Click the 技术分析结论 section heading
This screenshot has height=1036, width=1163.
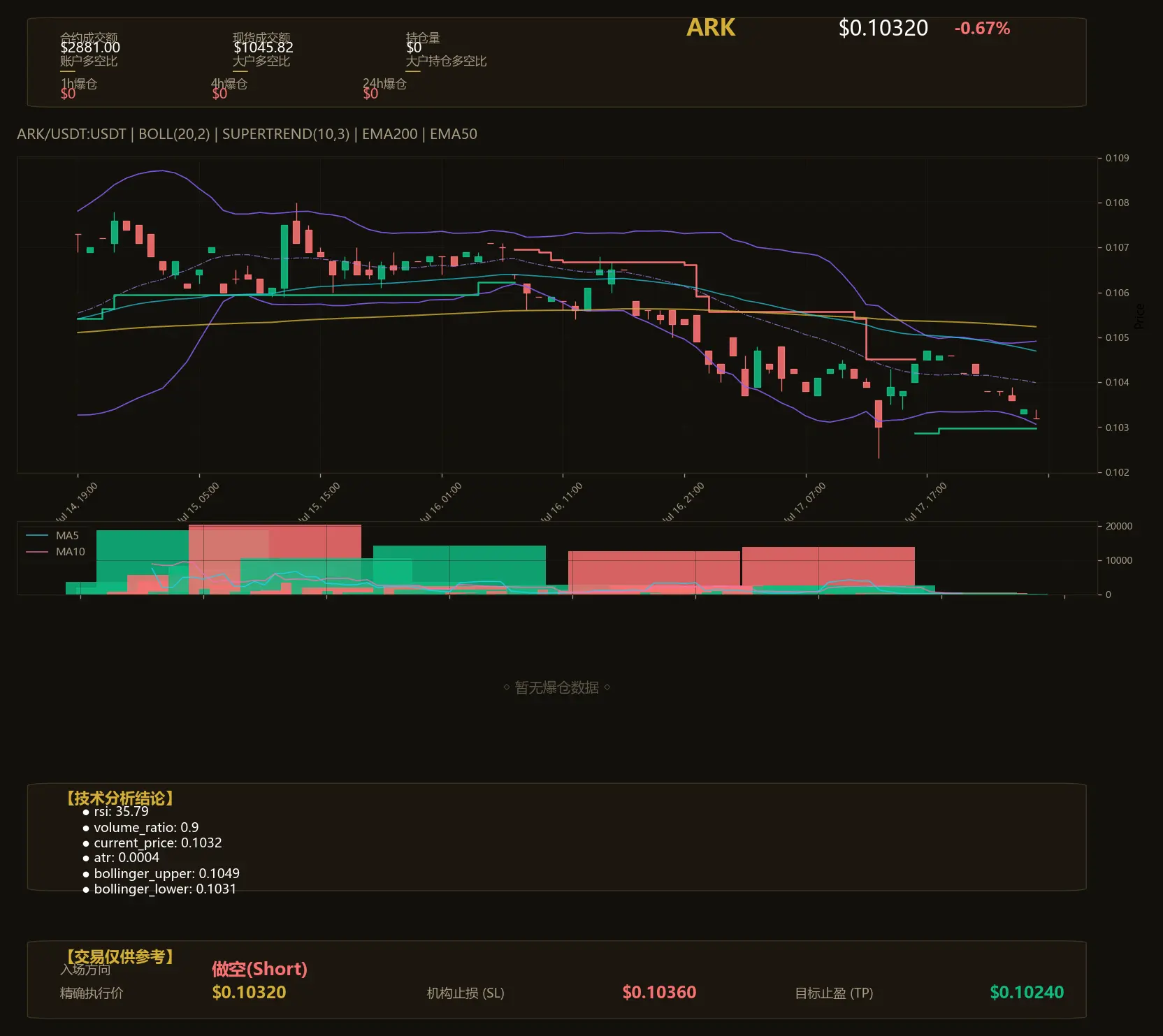[x=120, y=798]
